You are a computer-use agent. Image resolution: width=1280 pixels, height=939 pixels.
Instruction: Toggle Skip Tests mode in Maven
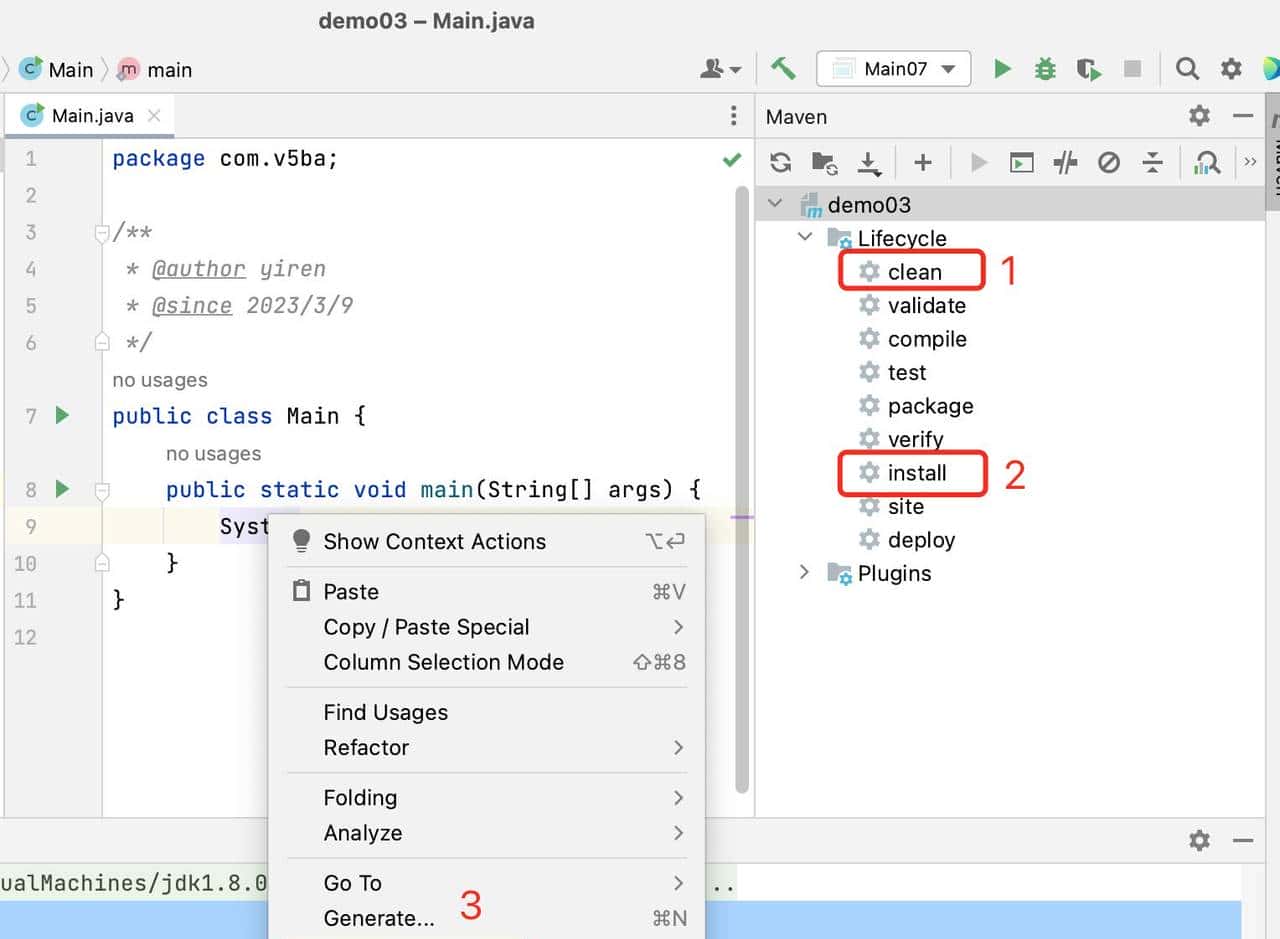[1108, 163]
